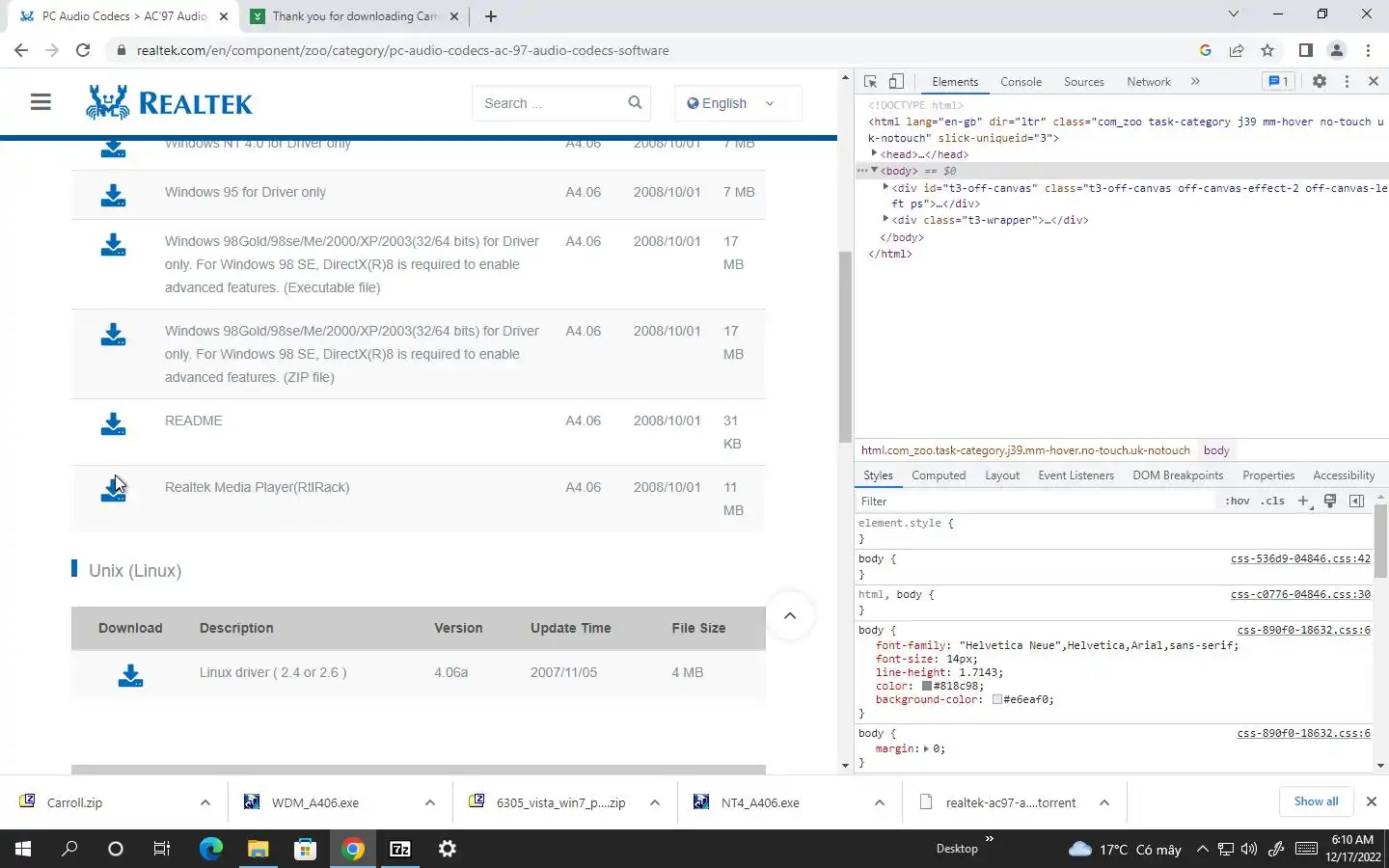Open Chrome three-dot menu
The image size is (1389, 868).
click(1368, 50)
